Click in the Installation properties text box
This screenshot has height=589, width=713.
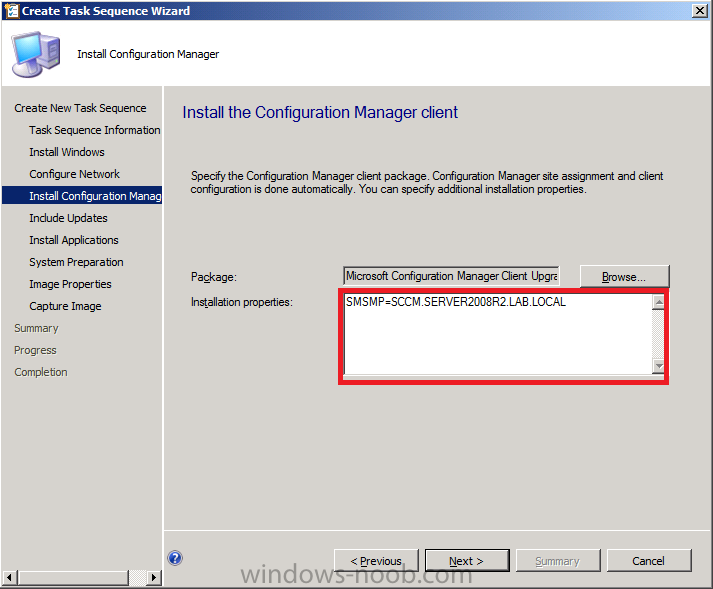coord(498,334)
